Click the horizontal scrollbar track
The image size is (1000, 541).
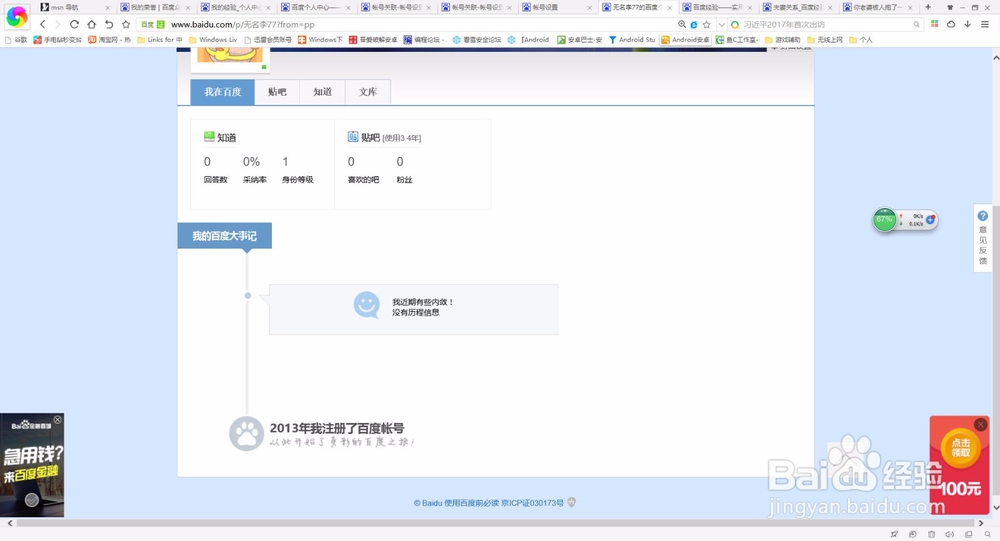[x=495, y=523]
